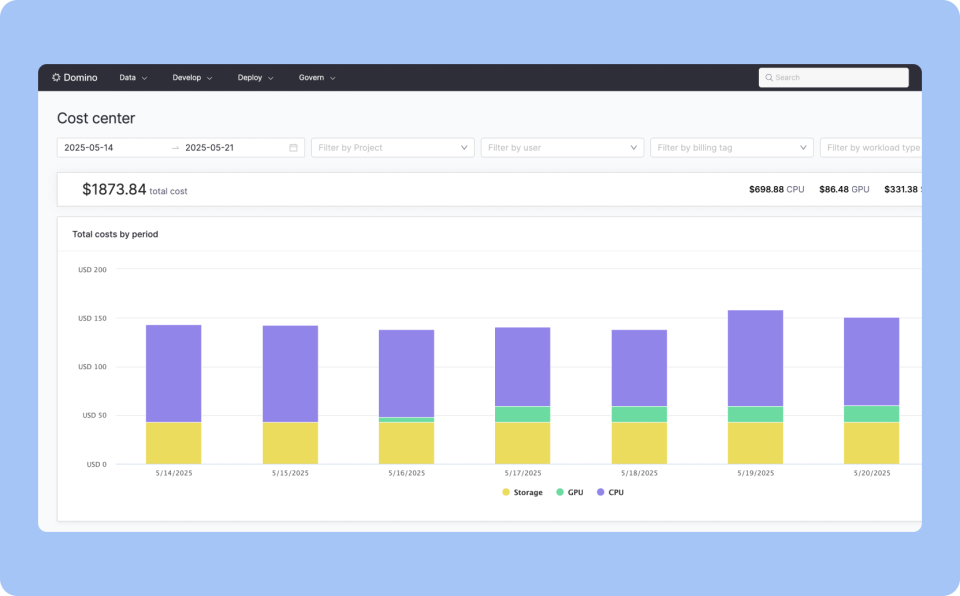Open the Deploy menu
Screen dimensions: 960x596
pyautogui.click(x=255, y=77)
